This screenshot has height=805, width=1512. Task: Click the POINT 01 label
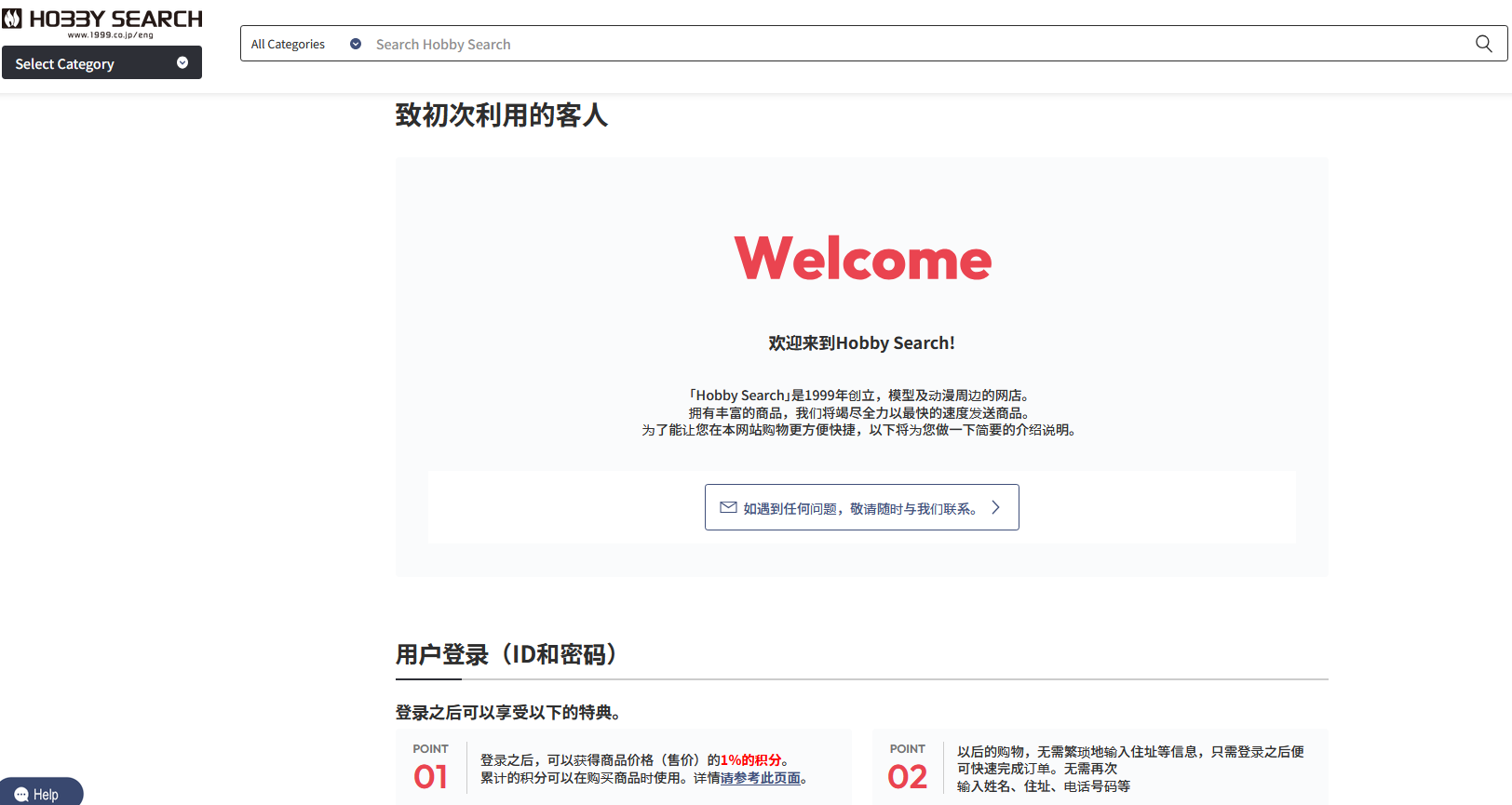pyautogui.click(x=430, y=768)
